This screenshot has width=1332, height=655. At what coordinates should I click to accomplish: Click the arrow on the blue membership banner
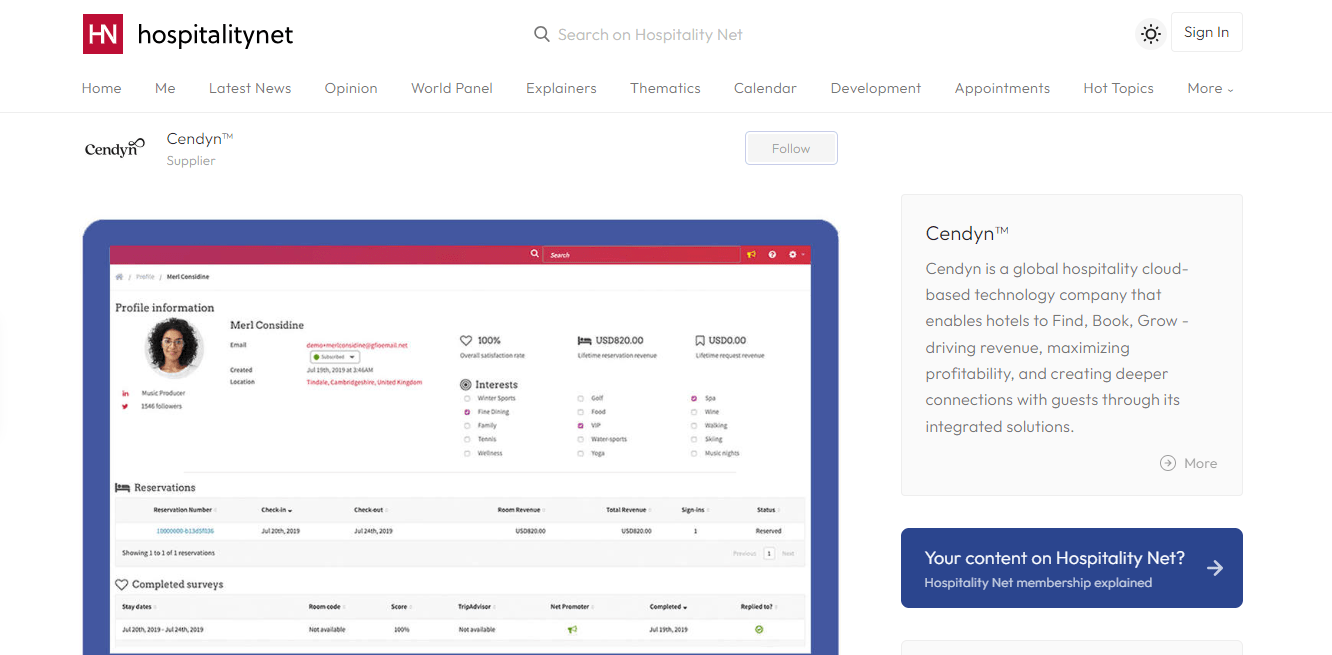tap(1215, 568)
